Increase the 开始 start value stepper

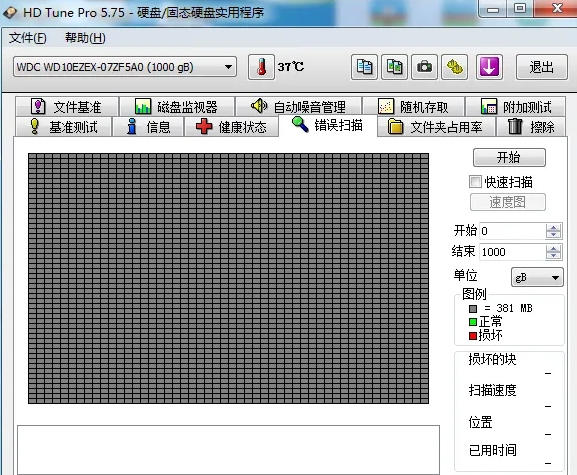(x=553, y=227)
